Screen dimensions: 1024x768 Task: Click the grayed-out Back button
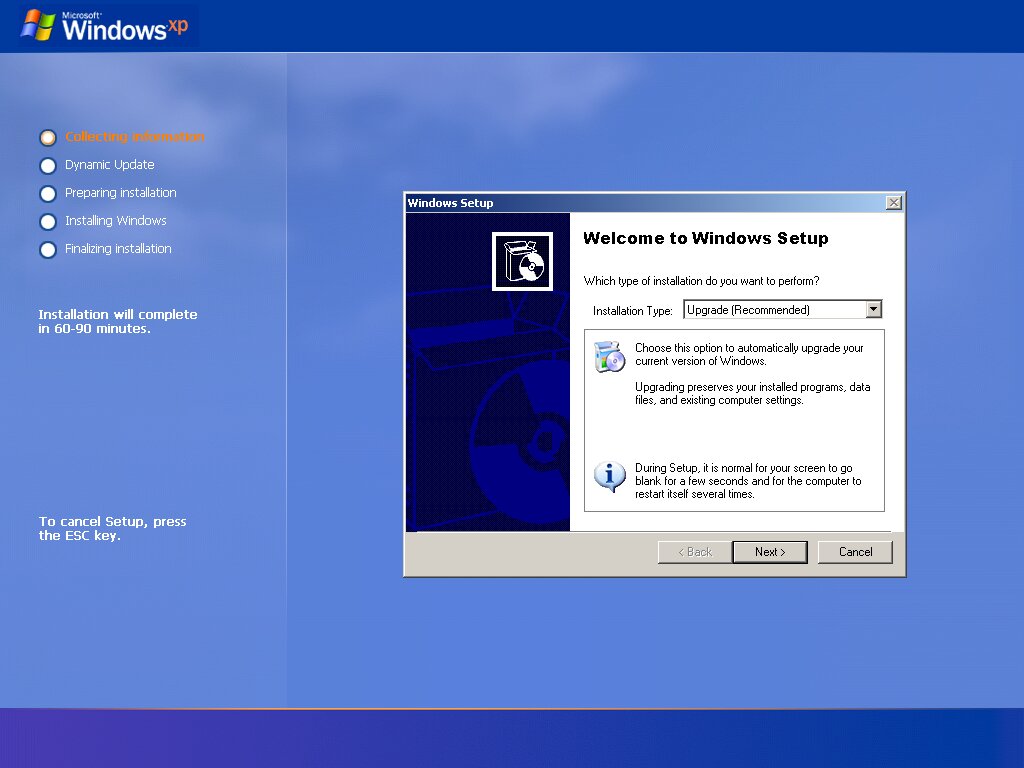(x=694, y=551)
